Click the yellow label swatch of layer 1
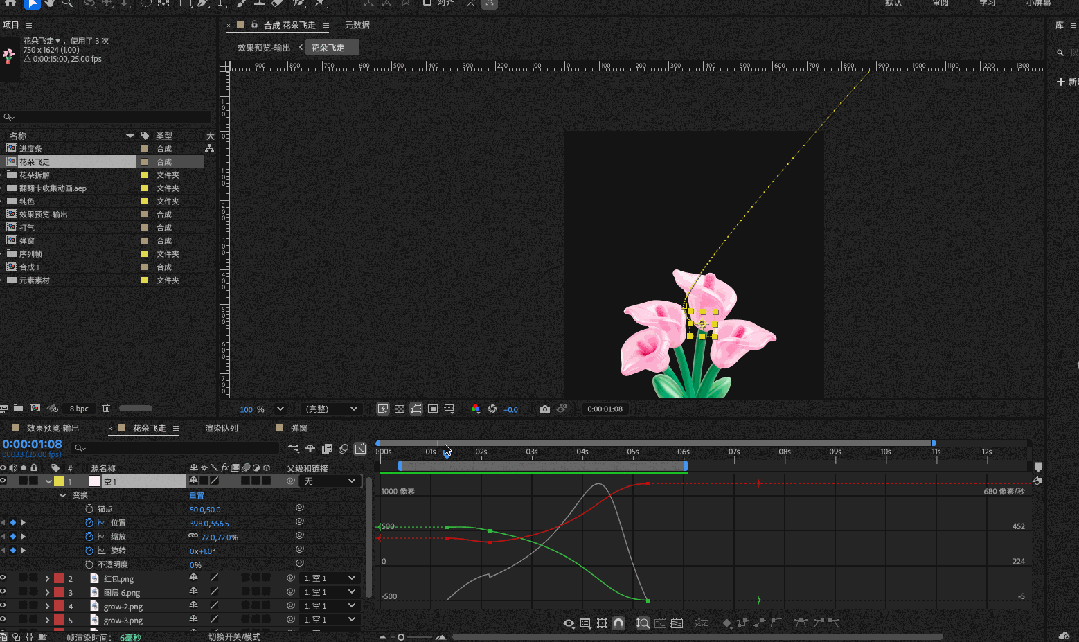The height and width of the screenshot is (642, 1079). pyautogui.click(x=59, y=481)
